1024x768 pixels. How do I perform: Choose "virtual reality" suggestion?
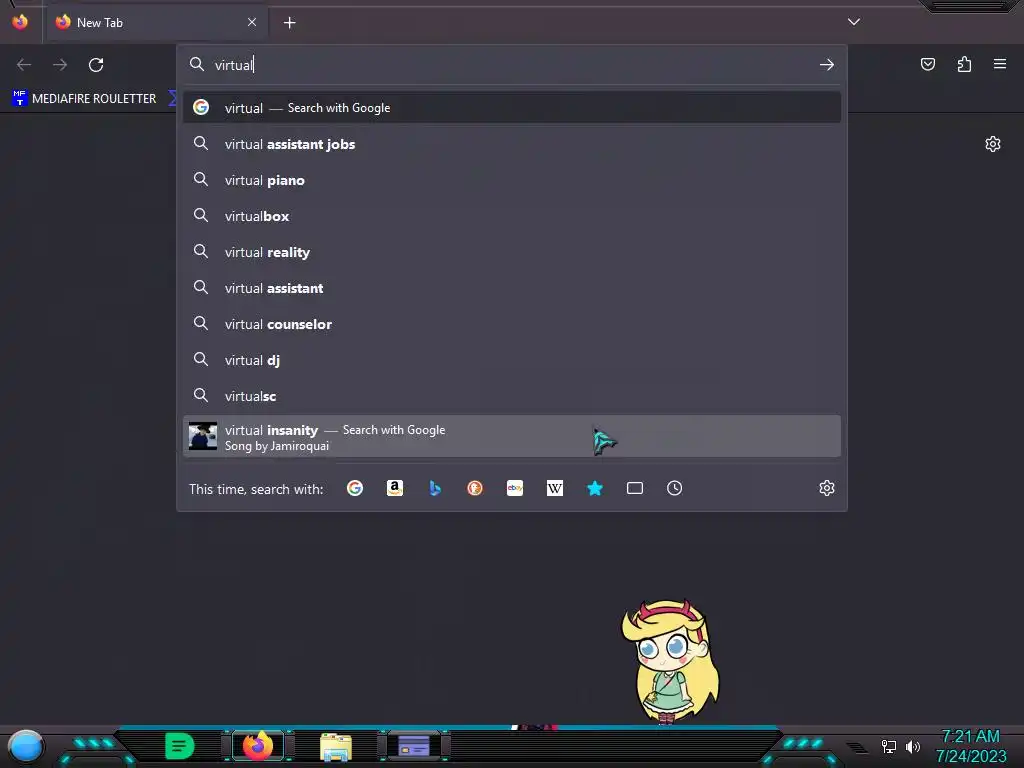[x=512, y=252]
